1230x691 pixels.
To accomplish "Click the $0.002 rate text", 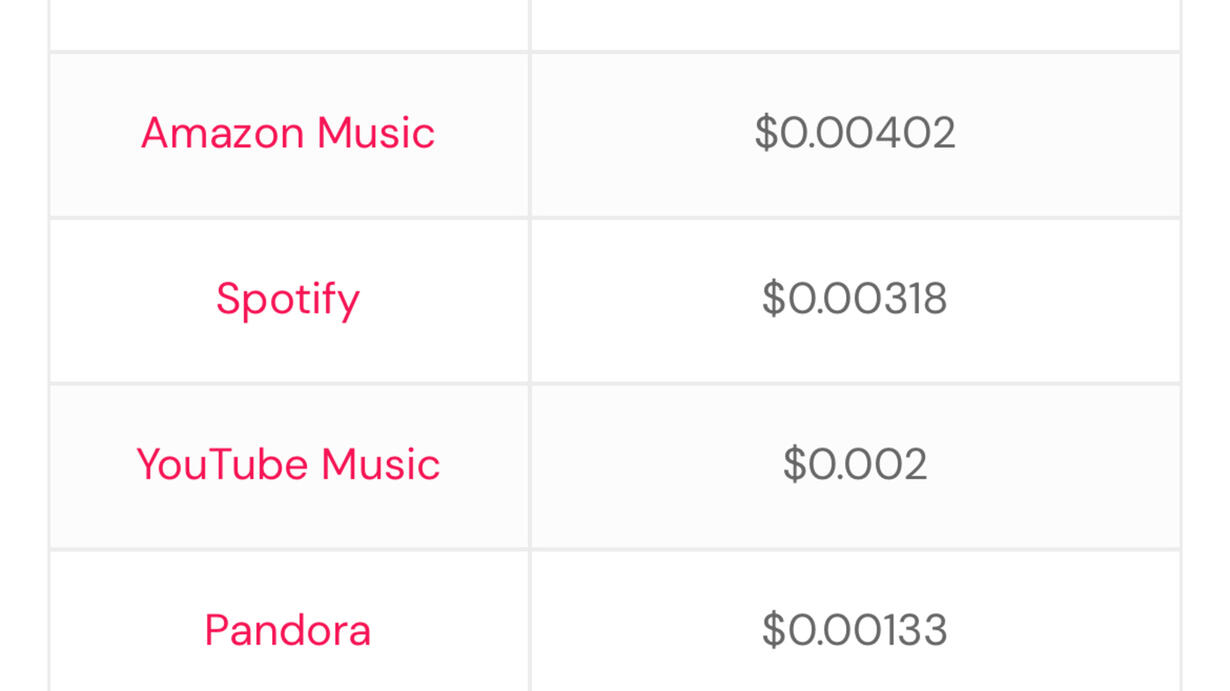I will pyautogui.click(x=855, y=465).
